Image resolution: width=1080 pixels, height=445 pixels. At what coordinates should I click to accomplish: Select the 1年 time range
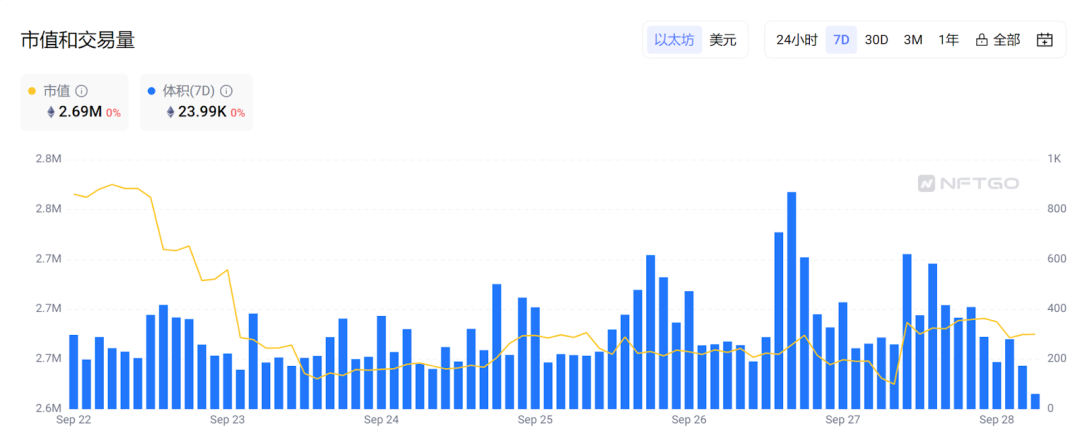tap(948, 40)
